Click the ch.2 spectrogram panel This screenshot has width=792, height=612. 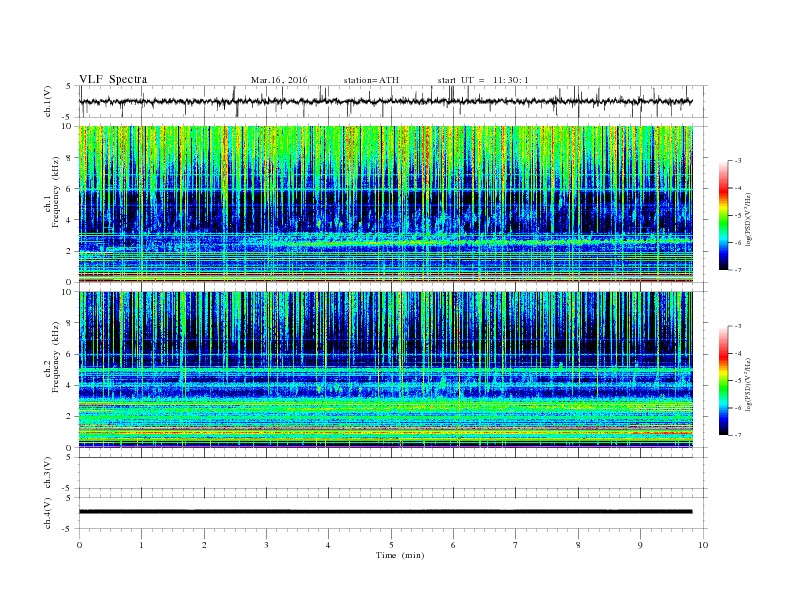pyautogui.click(x=385, y=370)
